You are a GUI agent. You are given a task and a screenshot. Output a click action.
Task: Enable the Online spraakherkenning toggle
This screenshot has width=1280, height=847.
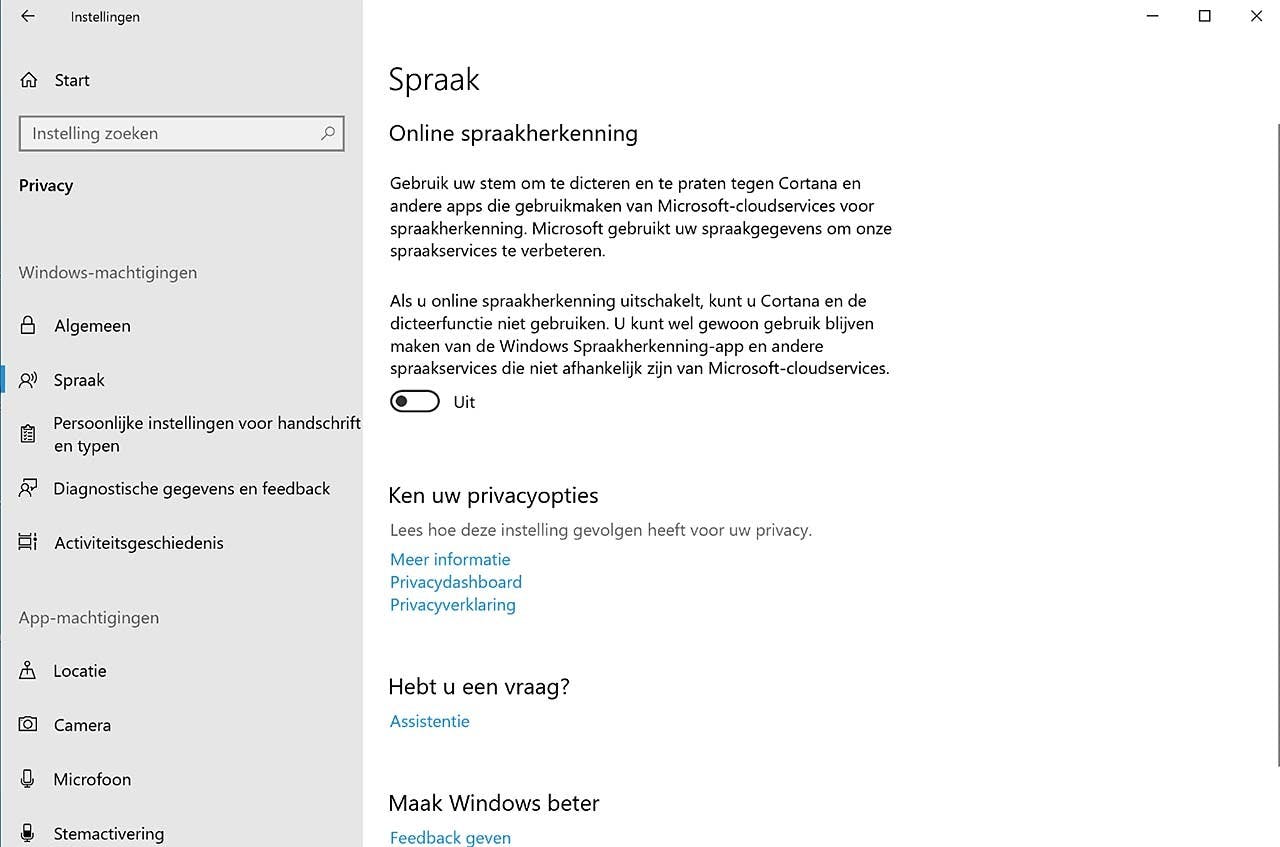pyautogui.click(x=415, y=402)
